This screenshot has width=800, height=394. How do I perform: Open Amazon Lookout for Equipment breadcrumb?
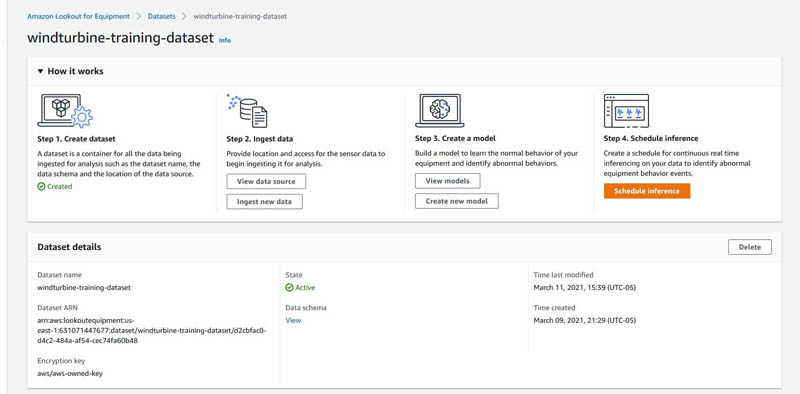click(79, 16)
